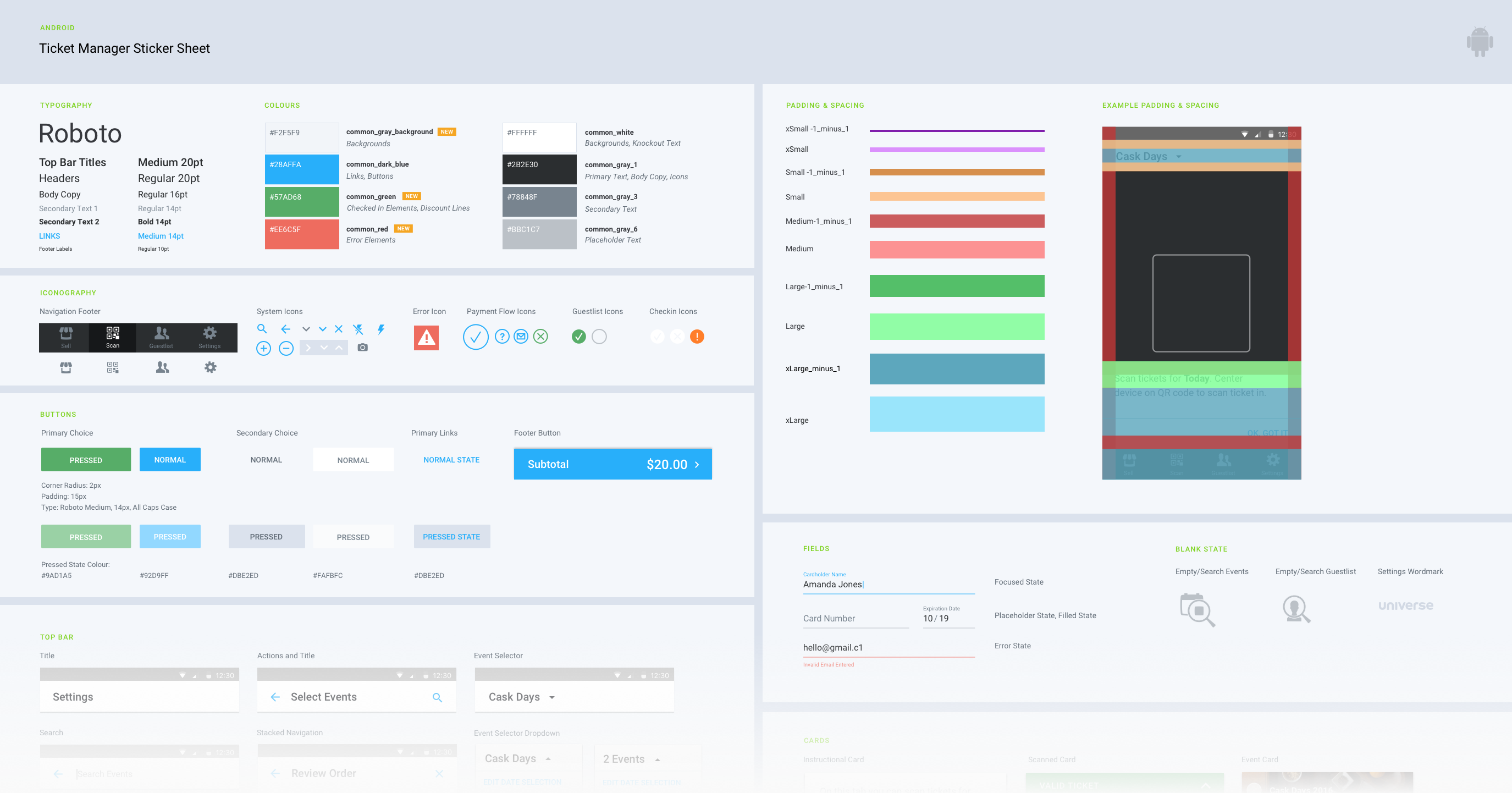Click the blue NORMAL primary button

(170, 460)
